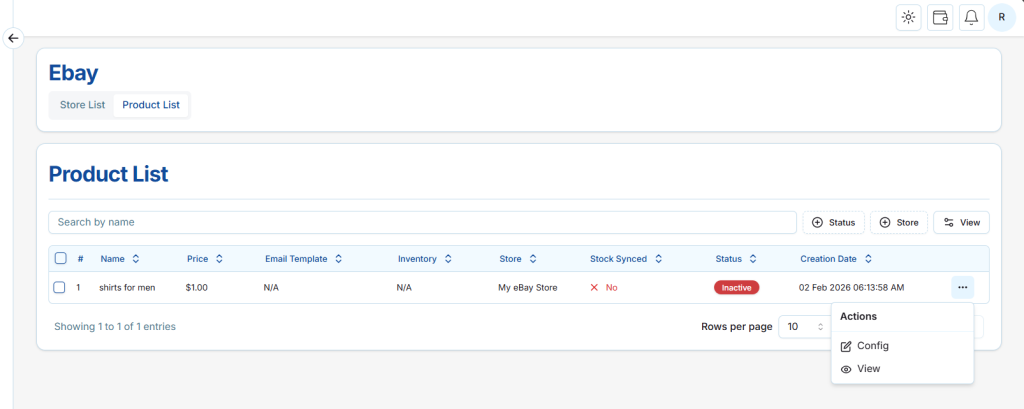Viewport: 1024px width, 409px height.
Task: Choose View from the Actions menu
Action: pyautogui.click(x=868, y=369)
